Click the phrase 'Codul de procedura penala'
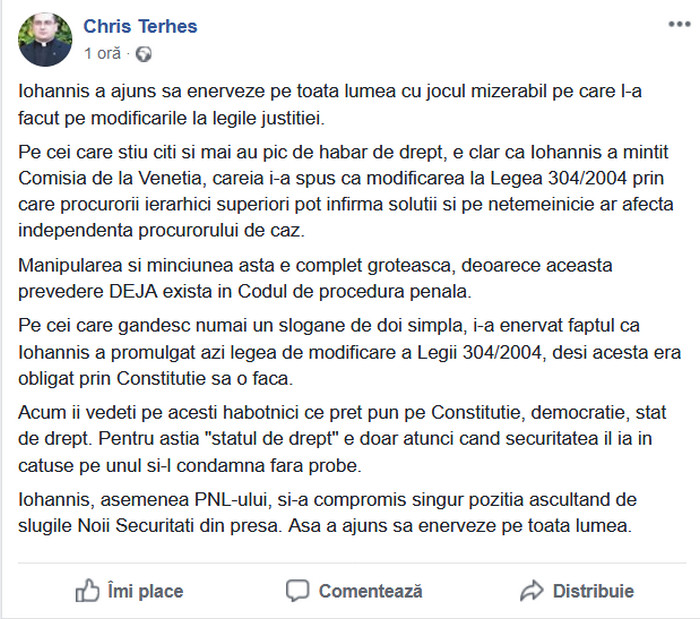This screenshot has width=700, height=619. pyautogui.click(x=353, y=292)
